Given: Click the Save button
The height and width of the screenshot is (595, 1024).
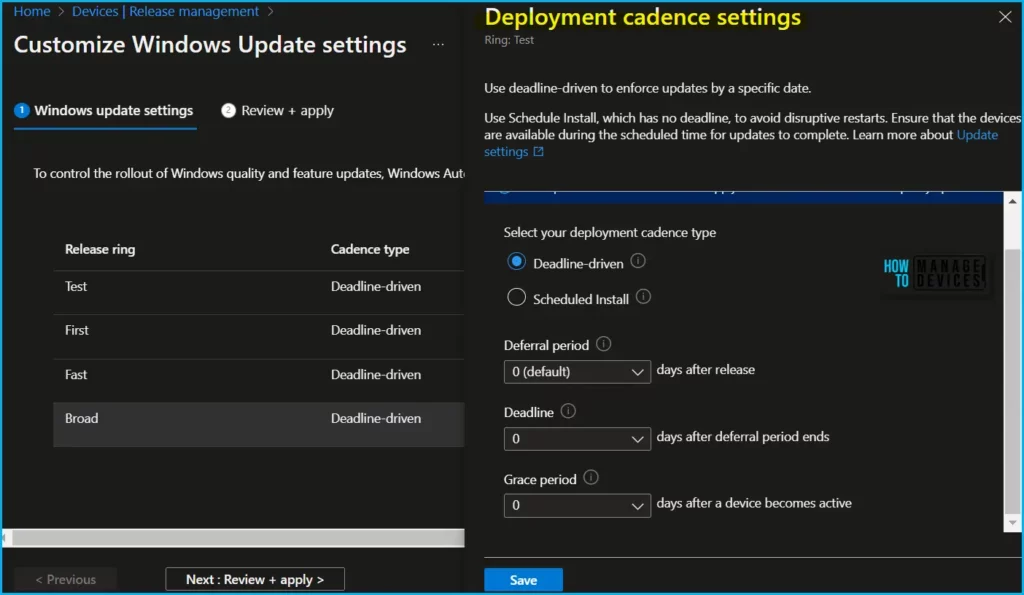Looking at the screenshot, I should click(523, 580).
